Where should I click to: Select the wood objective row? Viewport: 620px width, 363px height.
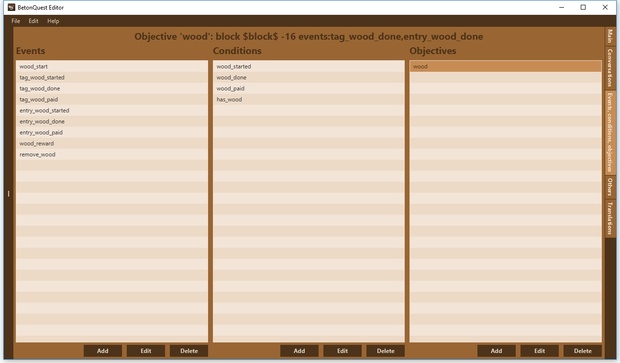tap(506, 66)
